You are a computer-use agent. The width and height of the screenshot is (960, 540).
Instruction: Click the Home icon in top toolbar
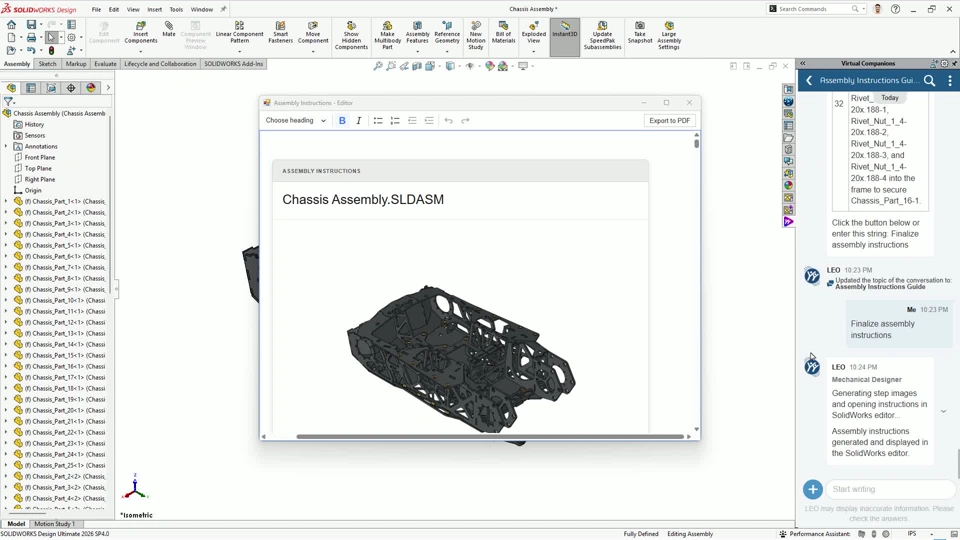(x=12, y=24)
